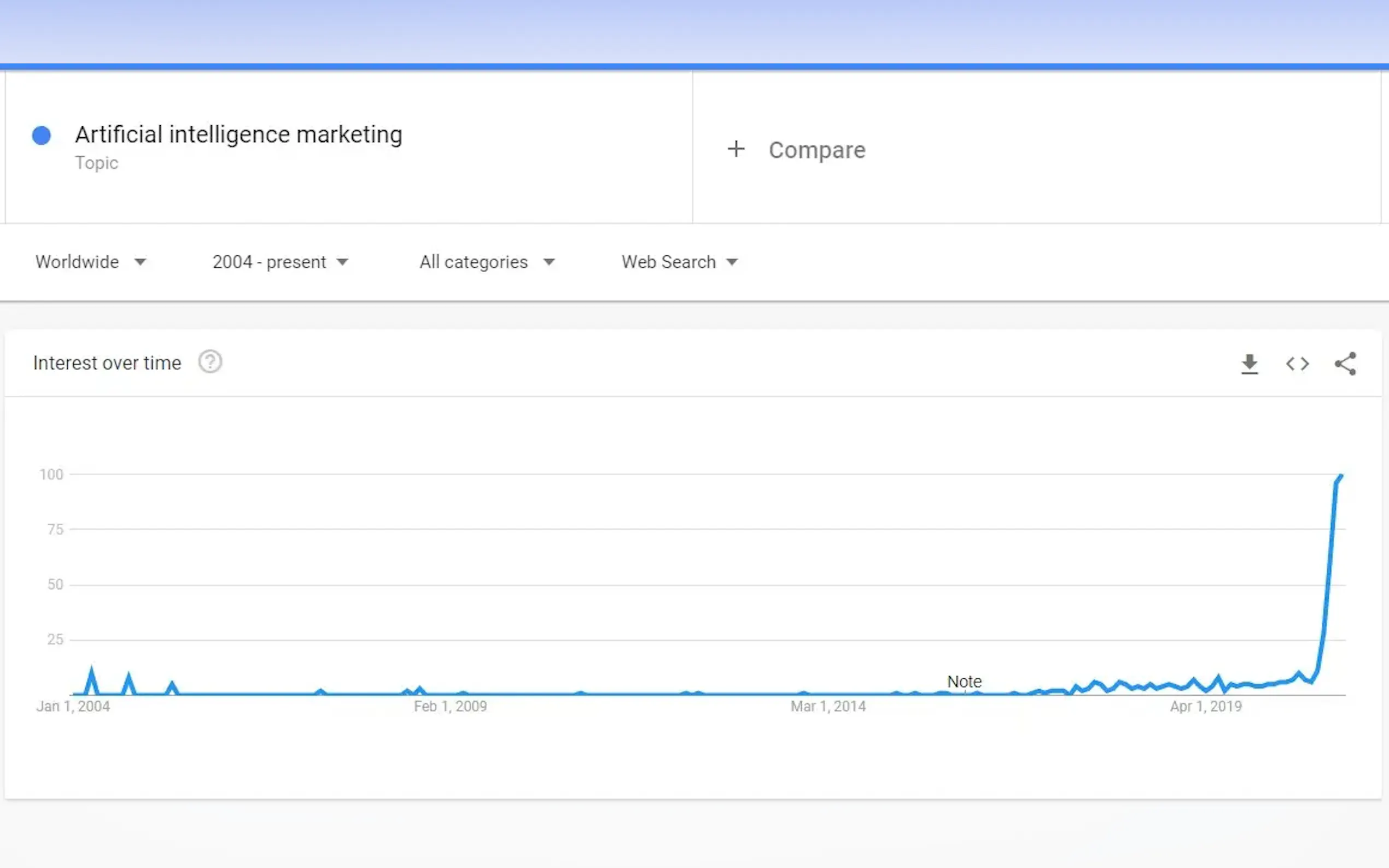
Task: Click the Jan 1, 2004 axis label
Action: tap(73, 707)
